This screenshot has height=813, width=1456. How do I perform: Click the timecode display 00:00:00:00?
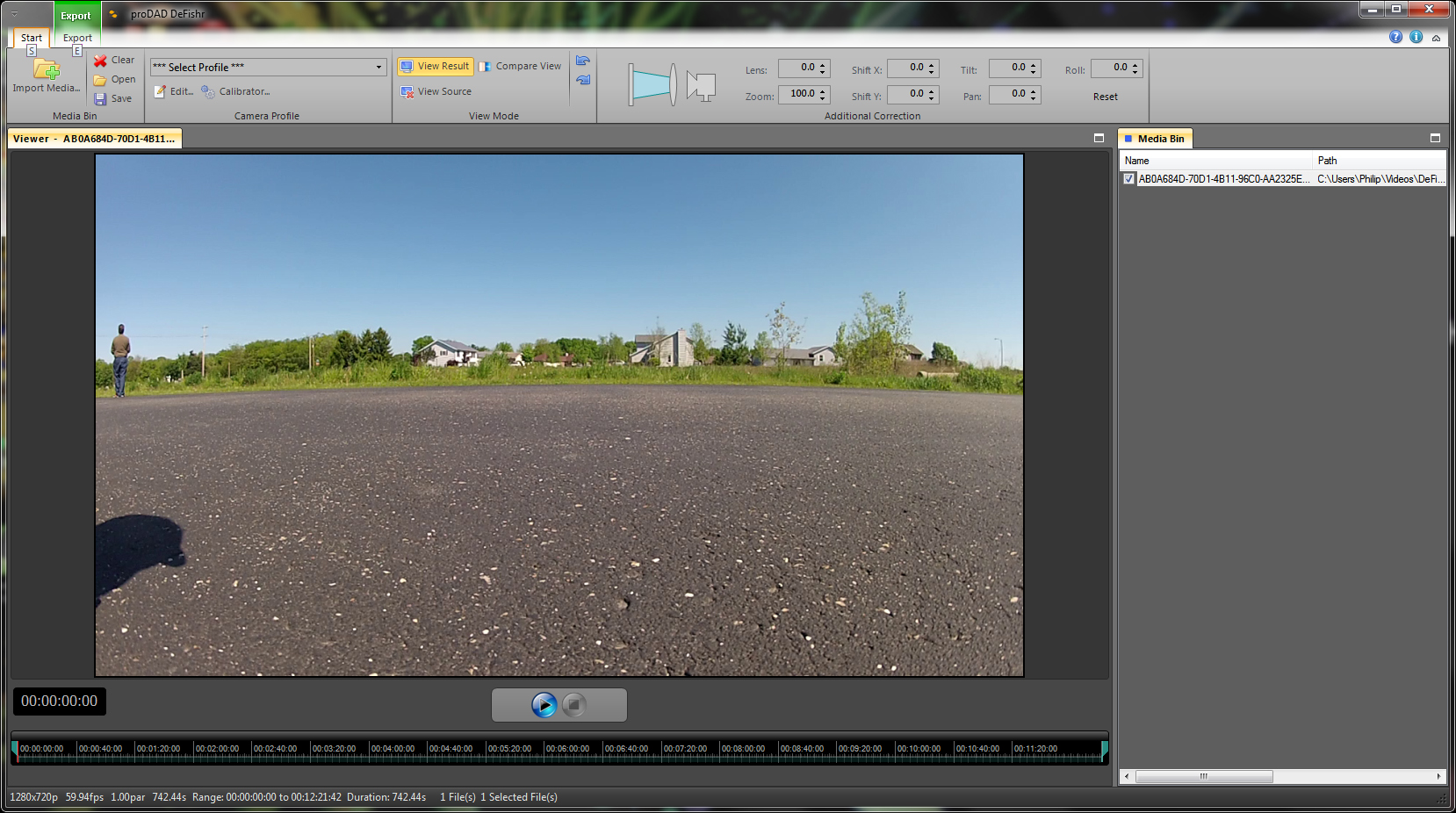click(x=60, y=701)
